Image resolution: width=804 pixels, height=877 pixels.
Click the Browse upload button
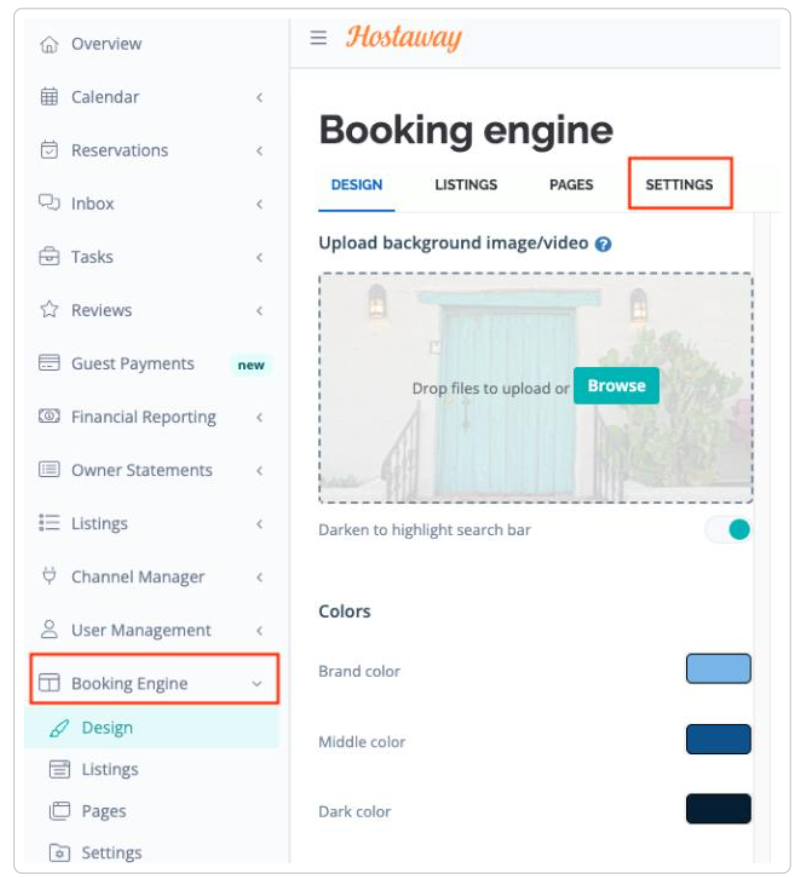coord(616,385)
